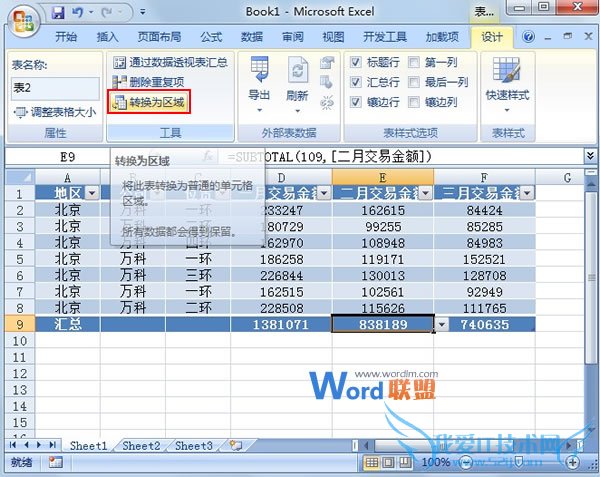Toggle the 汇总行 checkbox
600x477 pixels.
[355, 82]
